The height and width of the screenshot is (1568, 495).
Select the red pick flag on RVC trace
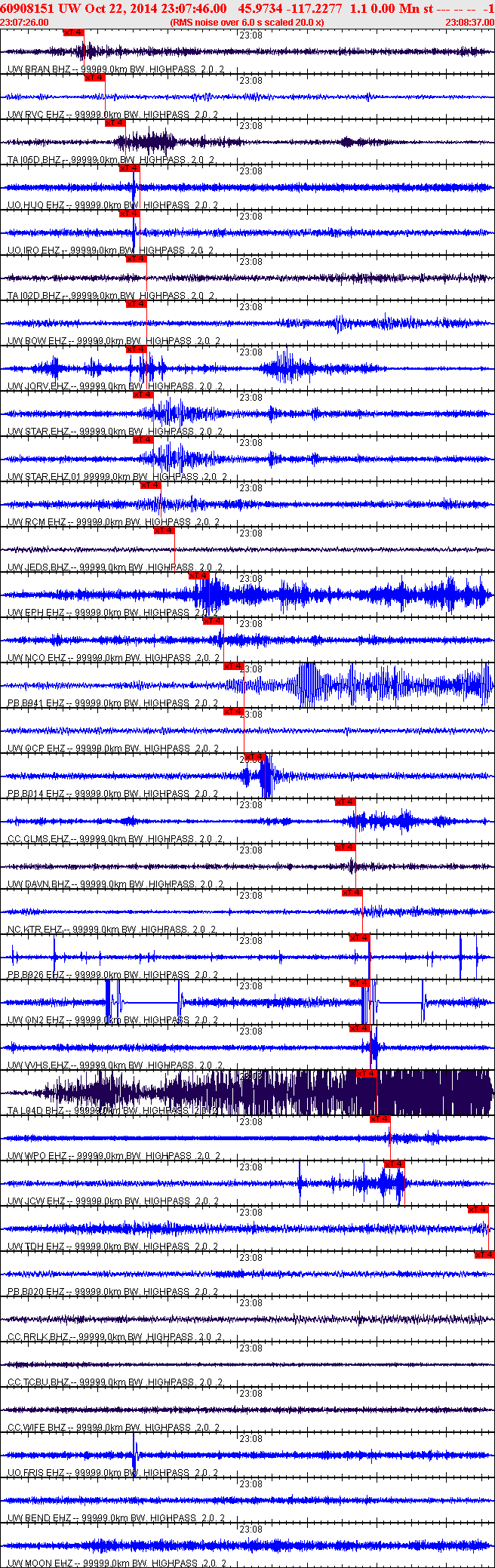95,78
